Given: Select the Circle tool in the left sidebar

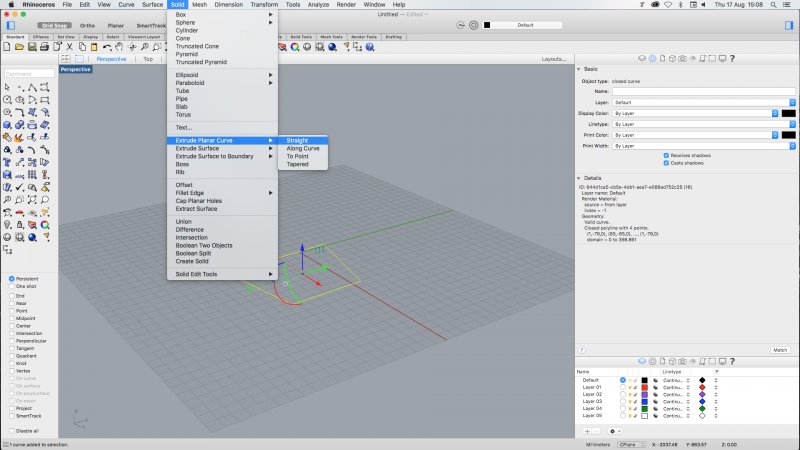Looking at the screenshot, I should [7, 100].
